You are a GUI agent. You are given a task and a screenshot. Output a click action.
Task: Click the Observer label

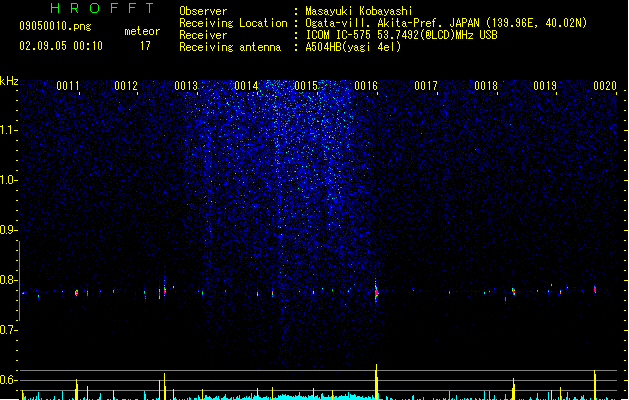pyautogui.click(x=203, y=11)
